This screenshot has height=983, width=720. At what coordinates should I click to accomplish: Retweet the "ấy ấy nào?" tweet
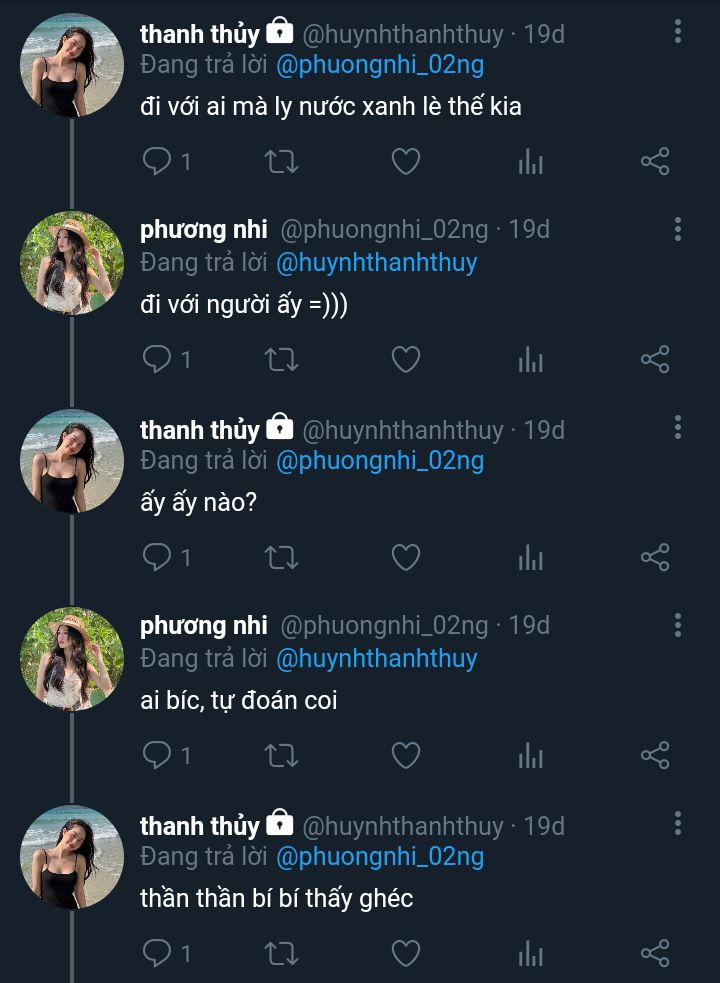coord(281,558)
